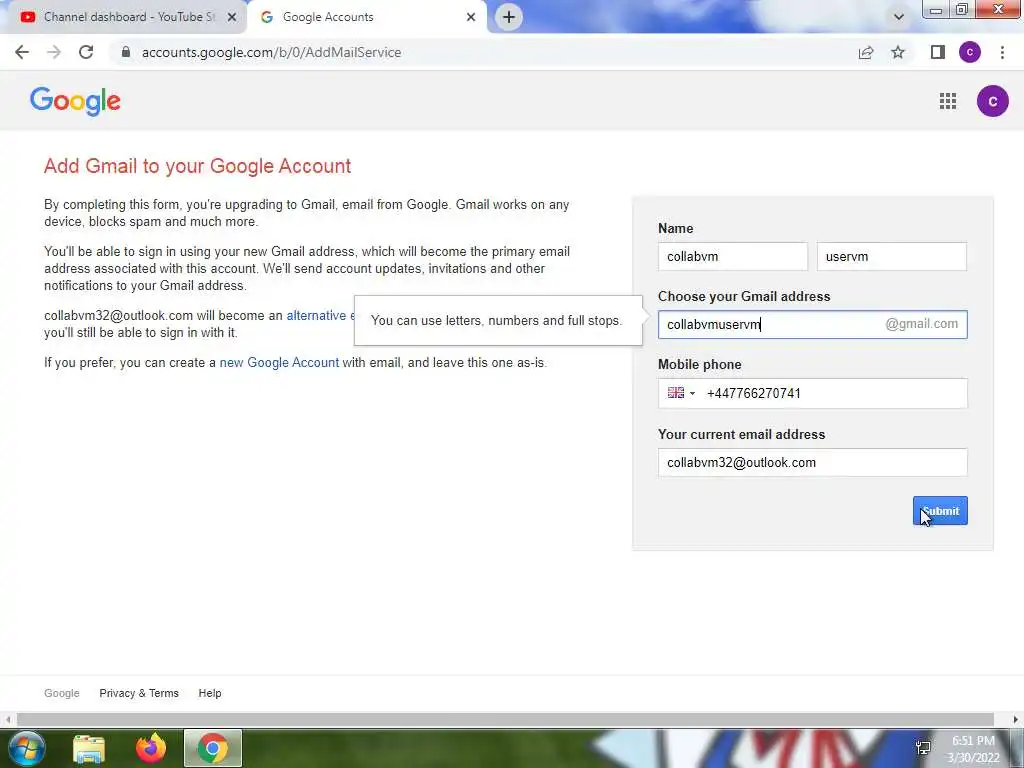Click the Chrome taskbar icon

pos(213,748)
